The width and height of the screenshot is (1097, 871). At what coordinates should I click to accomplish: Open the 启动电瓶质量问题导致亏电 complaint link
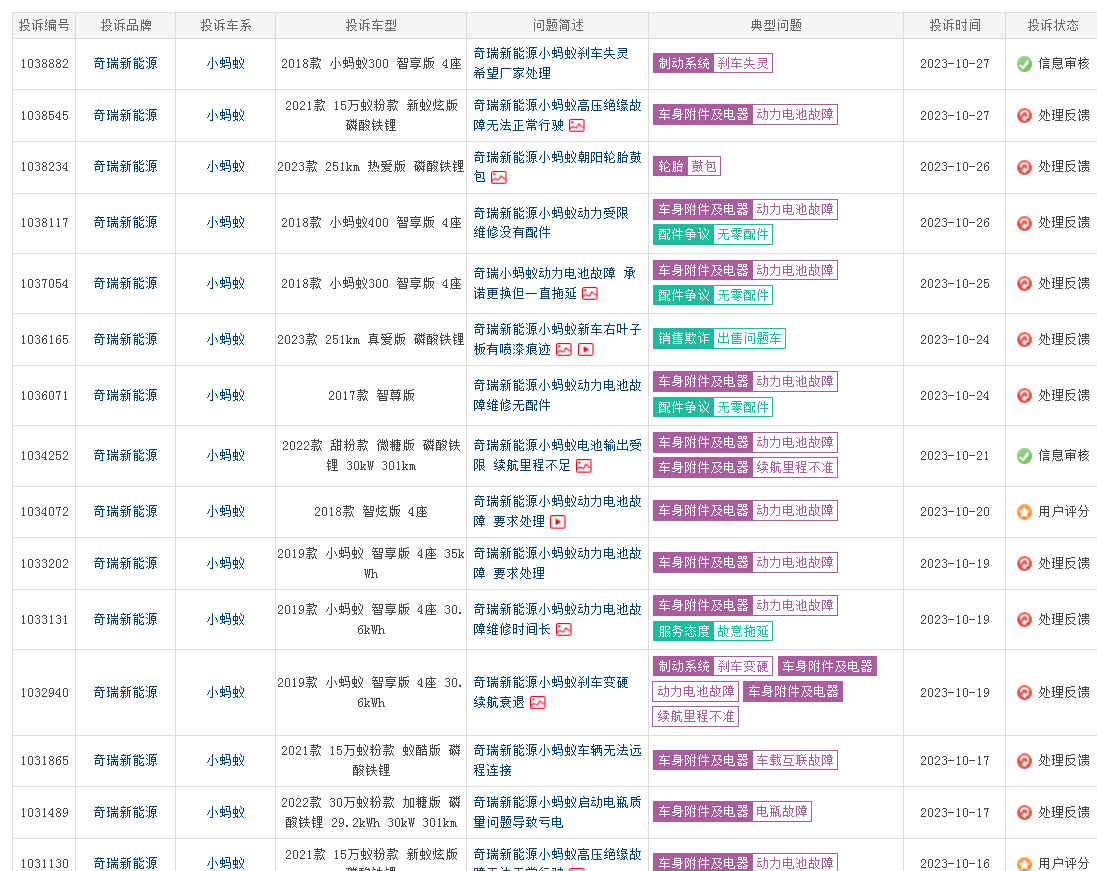tap(558, 812)
